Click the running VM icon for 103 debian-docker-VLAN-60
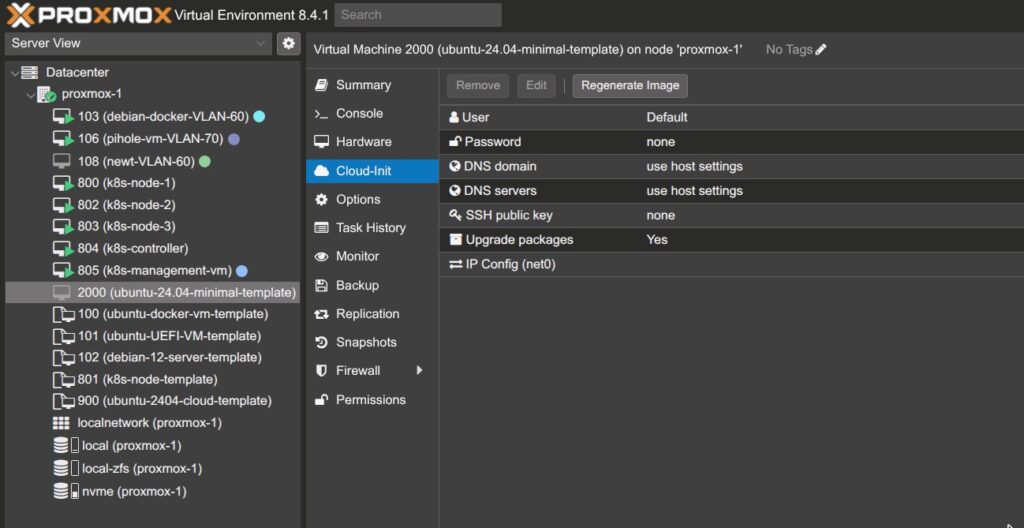Viewport: 1024px width, 528px height. (x=63, y=118)
